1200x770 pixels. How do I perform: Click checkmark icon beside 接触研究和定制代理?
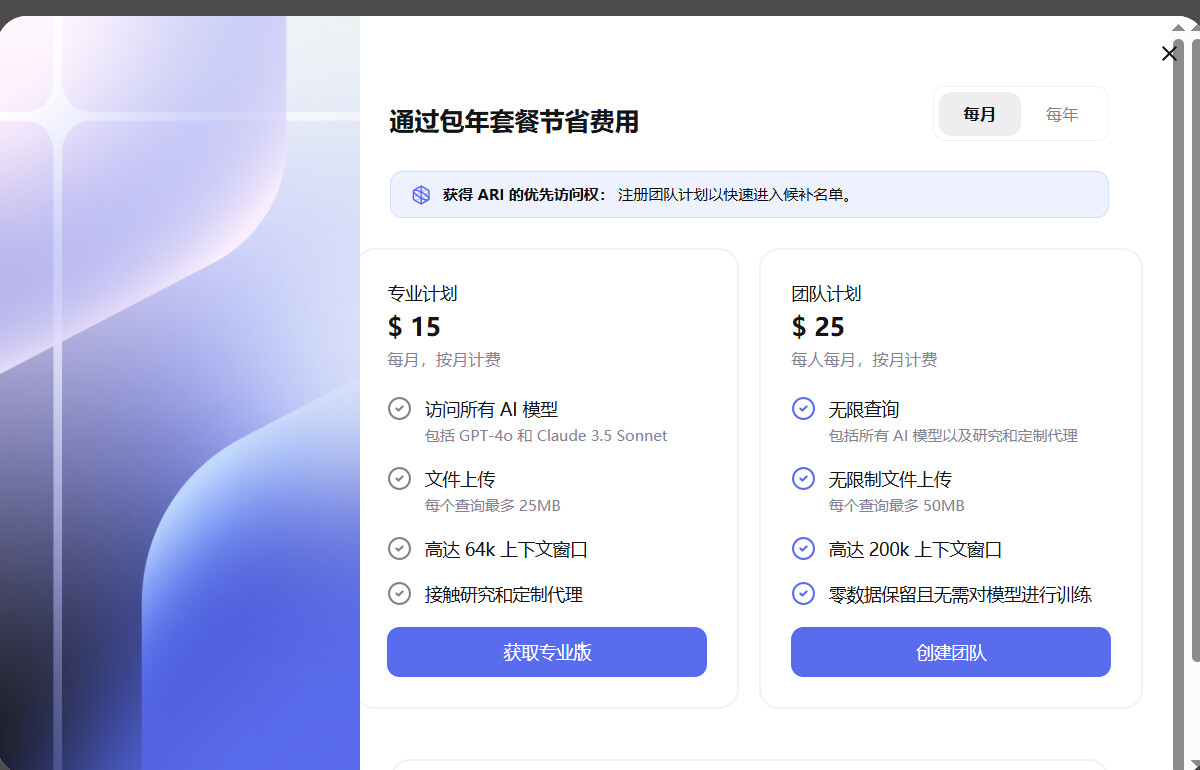(399, 594)
